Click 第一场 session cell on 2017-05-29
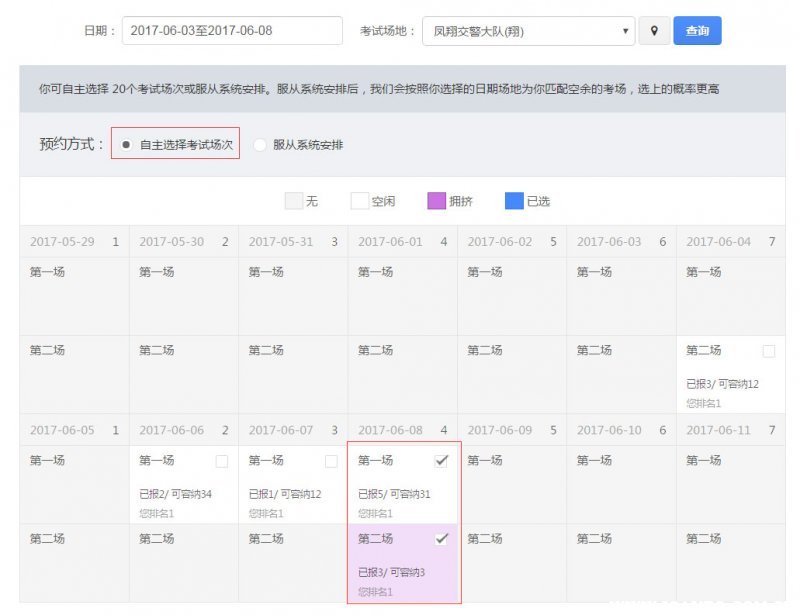 (74, 295)
